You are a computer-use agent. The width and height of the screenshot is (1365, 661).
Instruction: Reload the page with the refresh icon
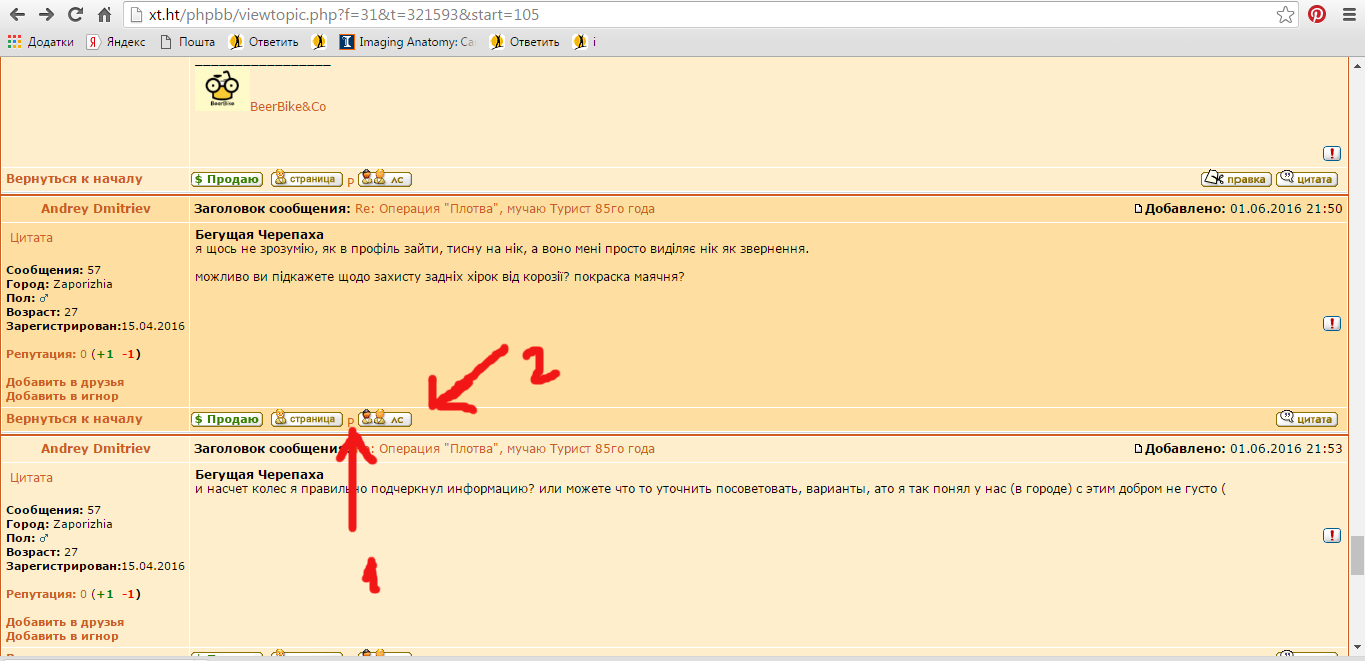pyautogui.click(x=75, y=15)
